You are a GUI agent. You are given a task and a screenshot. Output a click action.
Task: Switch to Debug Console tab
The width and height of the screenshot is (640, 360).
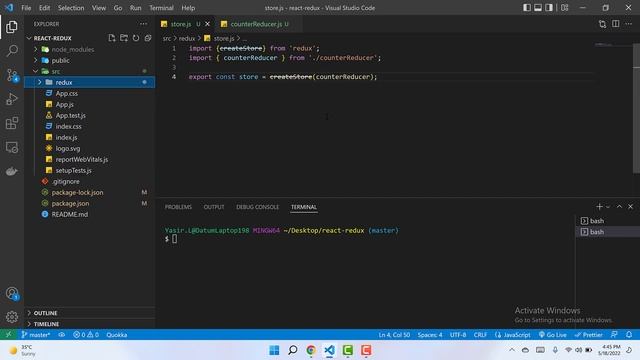(x=258, y=207)
